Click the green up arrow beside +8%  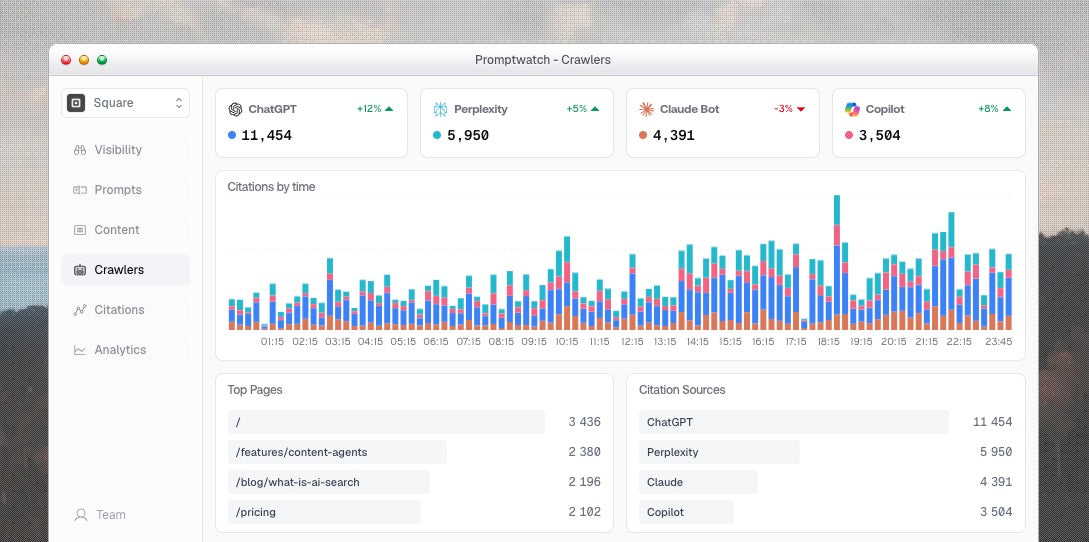click(x=1007, y=108)
